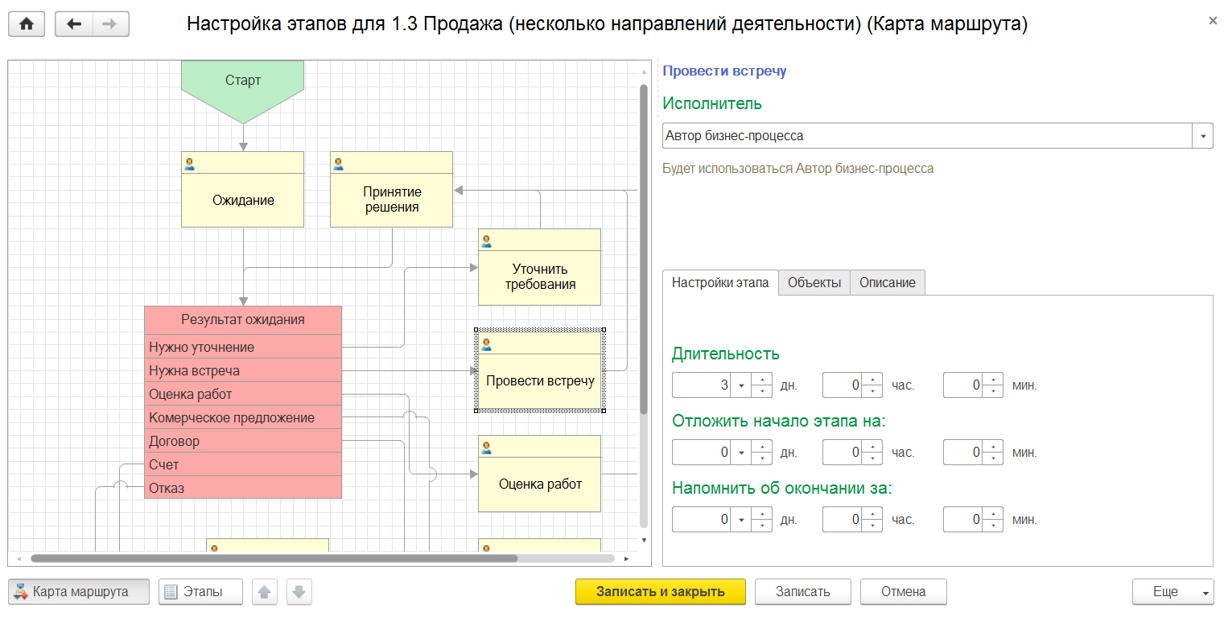1228x618 pixels.
Task: Close the window with X icon
Action: point(1213,20)
